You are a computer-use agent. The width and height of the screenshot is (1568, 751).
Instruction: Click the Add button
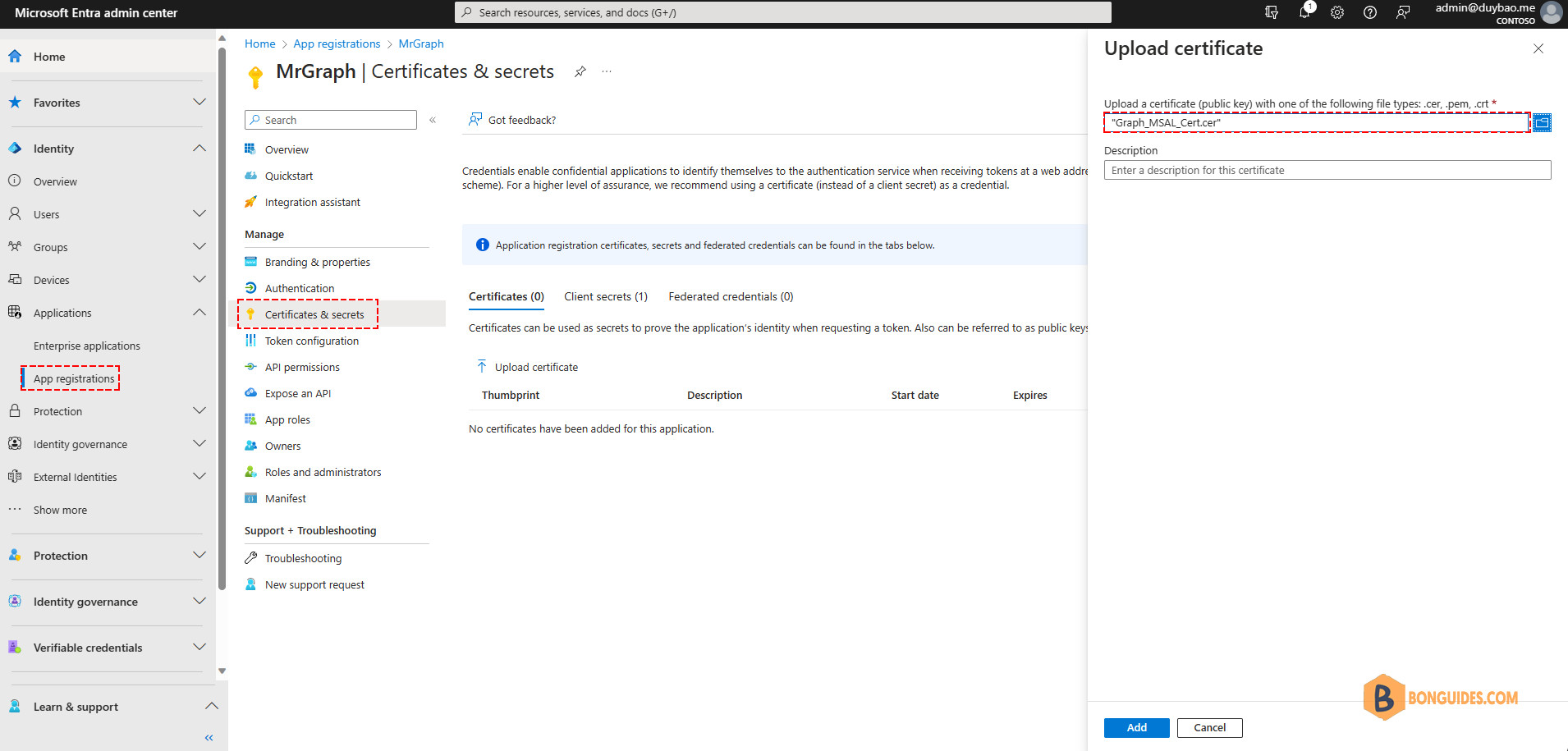tap(1137, 728)
